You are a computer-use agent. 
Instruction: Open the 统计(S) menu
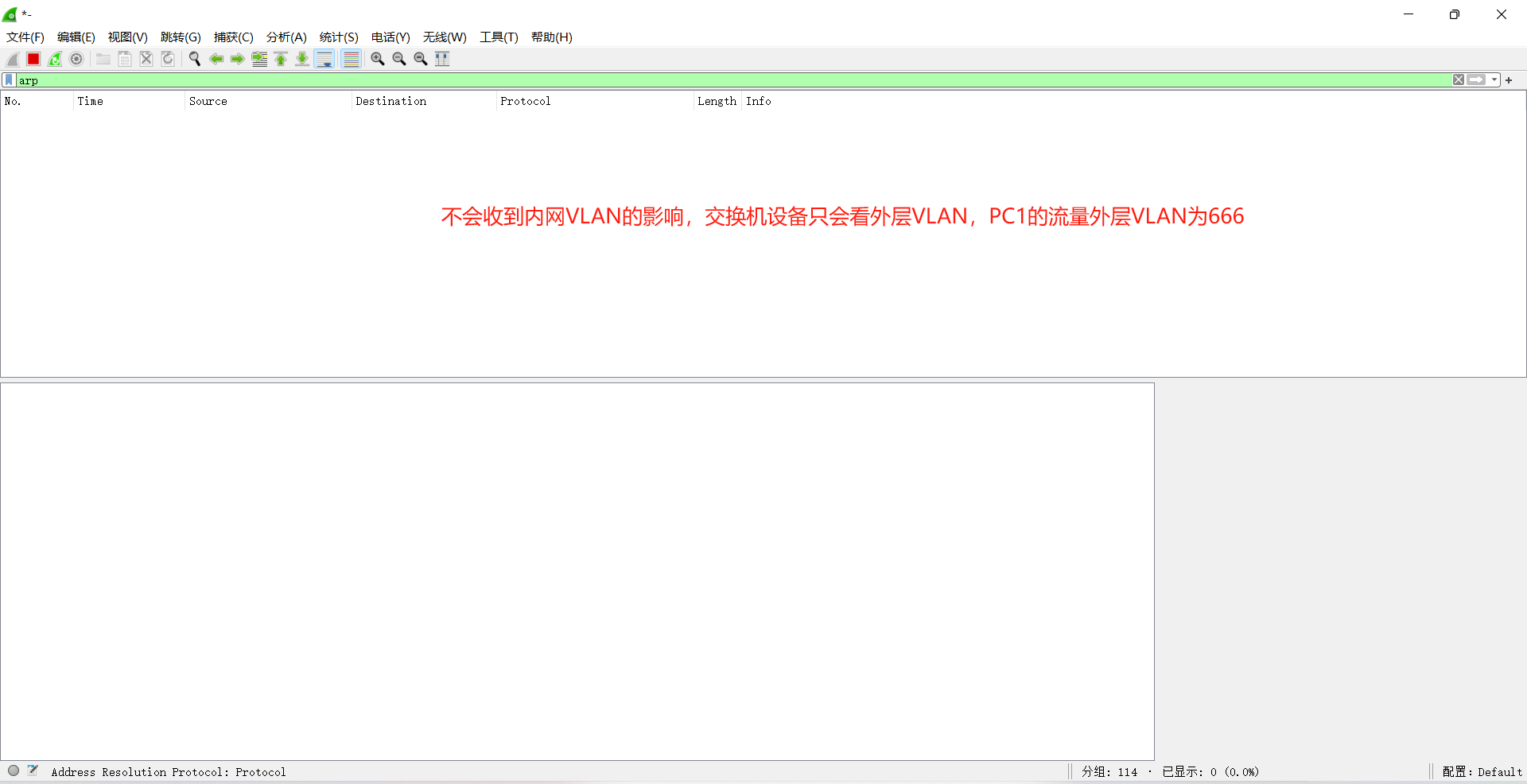(x=339, y=37)
